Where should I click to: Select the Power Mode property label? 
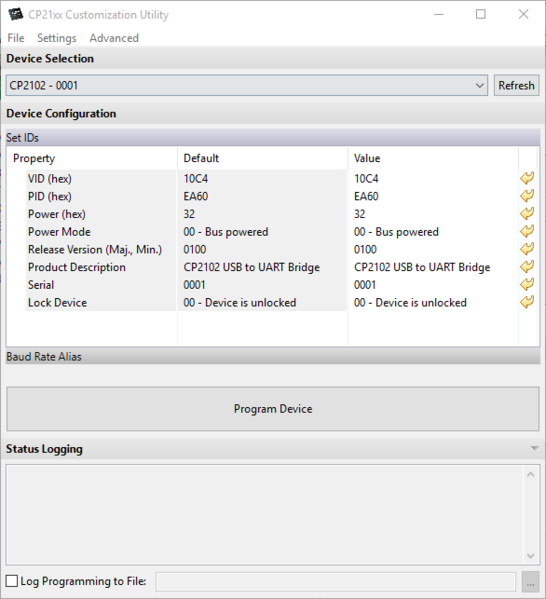(x=59, y=232)
